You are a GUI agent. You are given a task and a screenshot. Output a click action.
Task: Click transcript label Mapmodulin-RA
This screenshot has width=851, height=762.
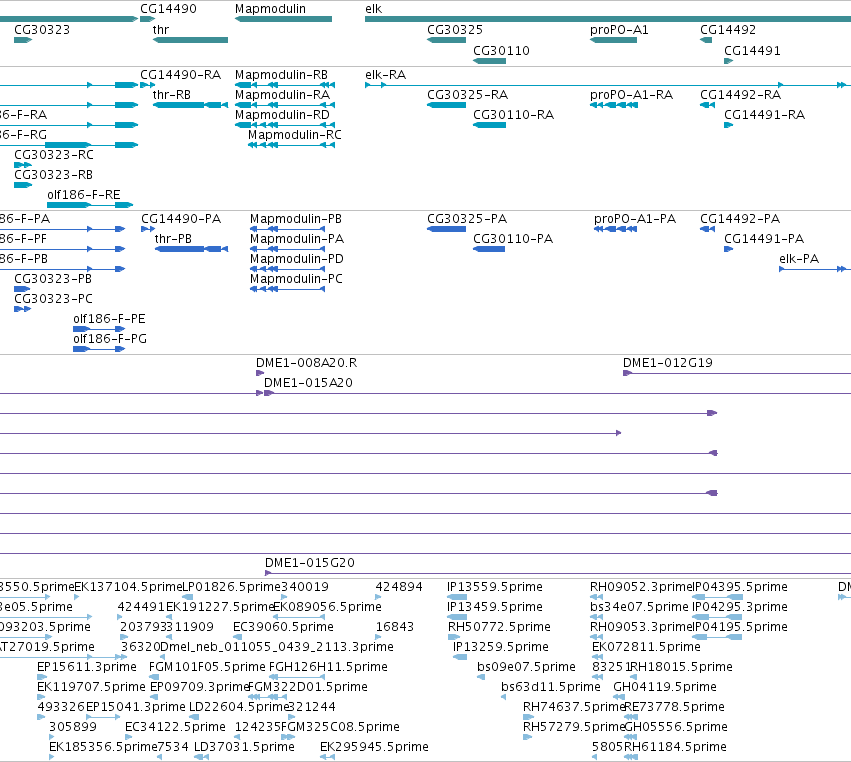pos(282,94)
